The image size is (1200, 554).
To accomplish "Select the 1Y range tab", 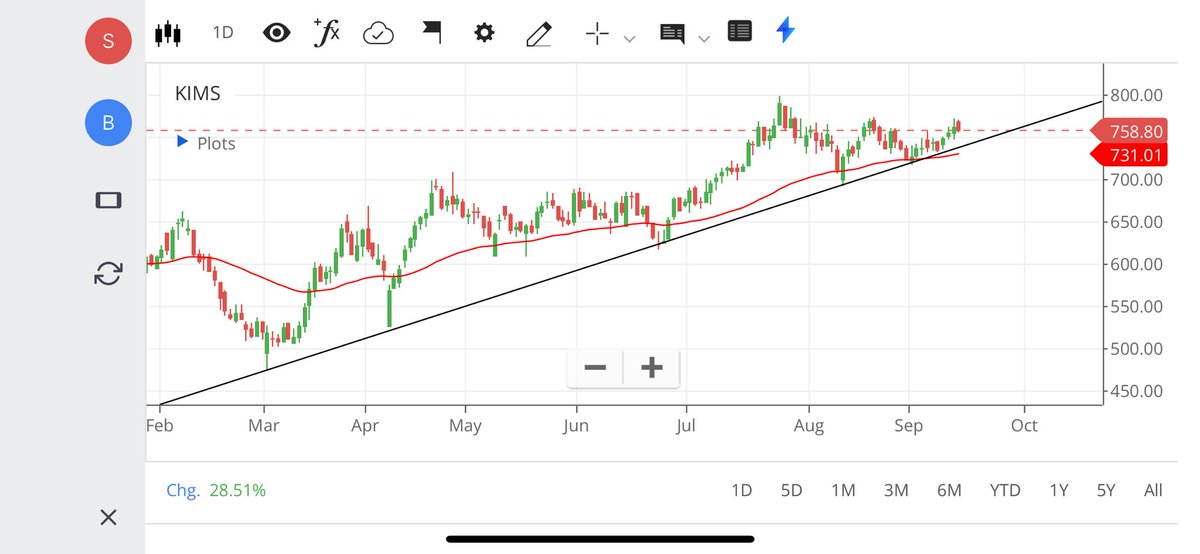I will click(x=1058, y=490).
